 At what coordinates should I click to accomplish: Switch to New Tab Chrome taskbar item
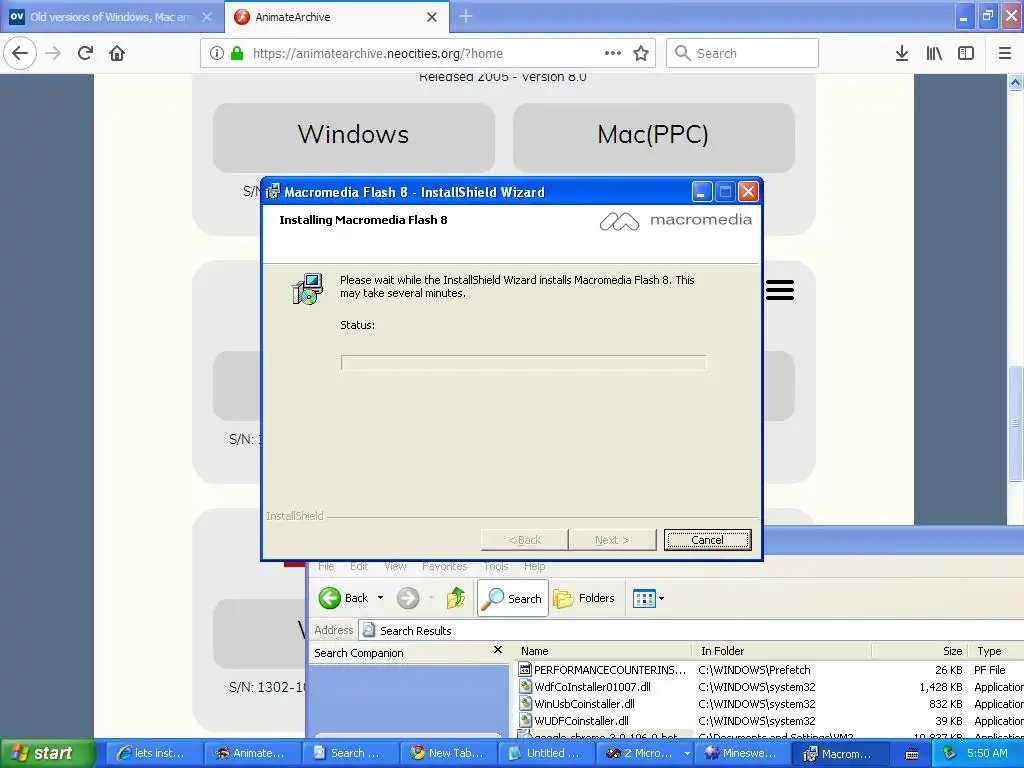coord(447,753)
